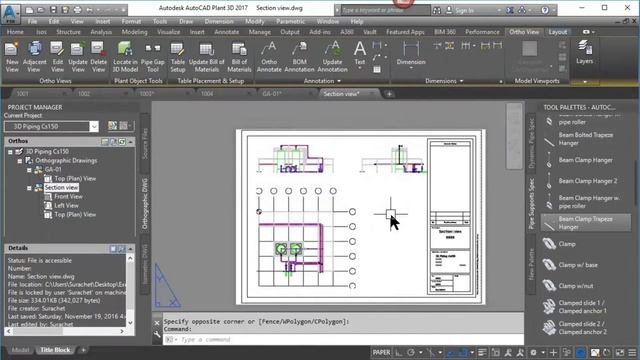
Task: Click the customization menu icon in status bar
Action: (632, 353)
